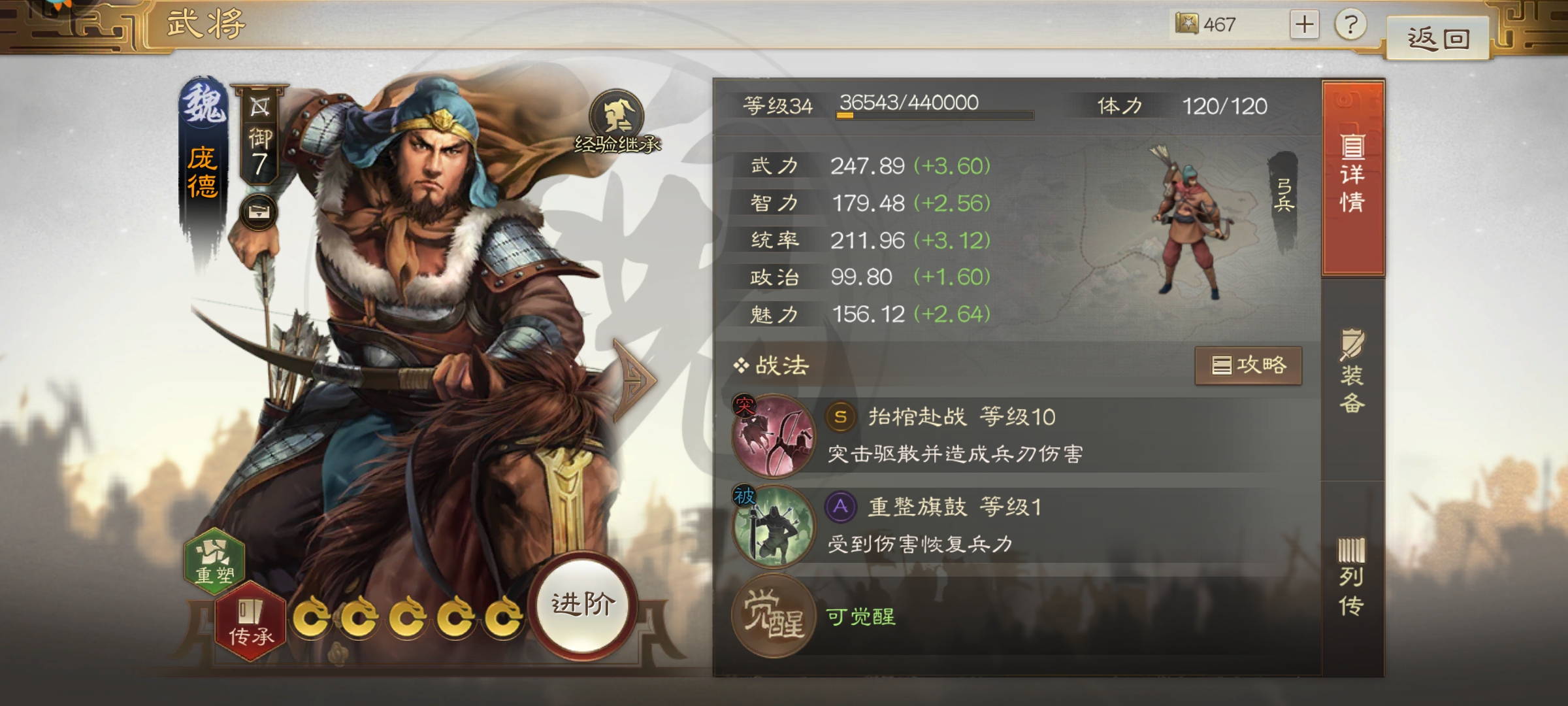1568x706 pixels.
Task: Switch to the 装备 equipment tab
Action: click(1352, 373)
